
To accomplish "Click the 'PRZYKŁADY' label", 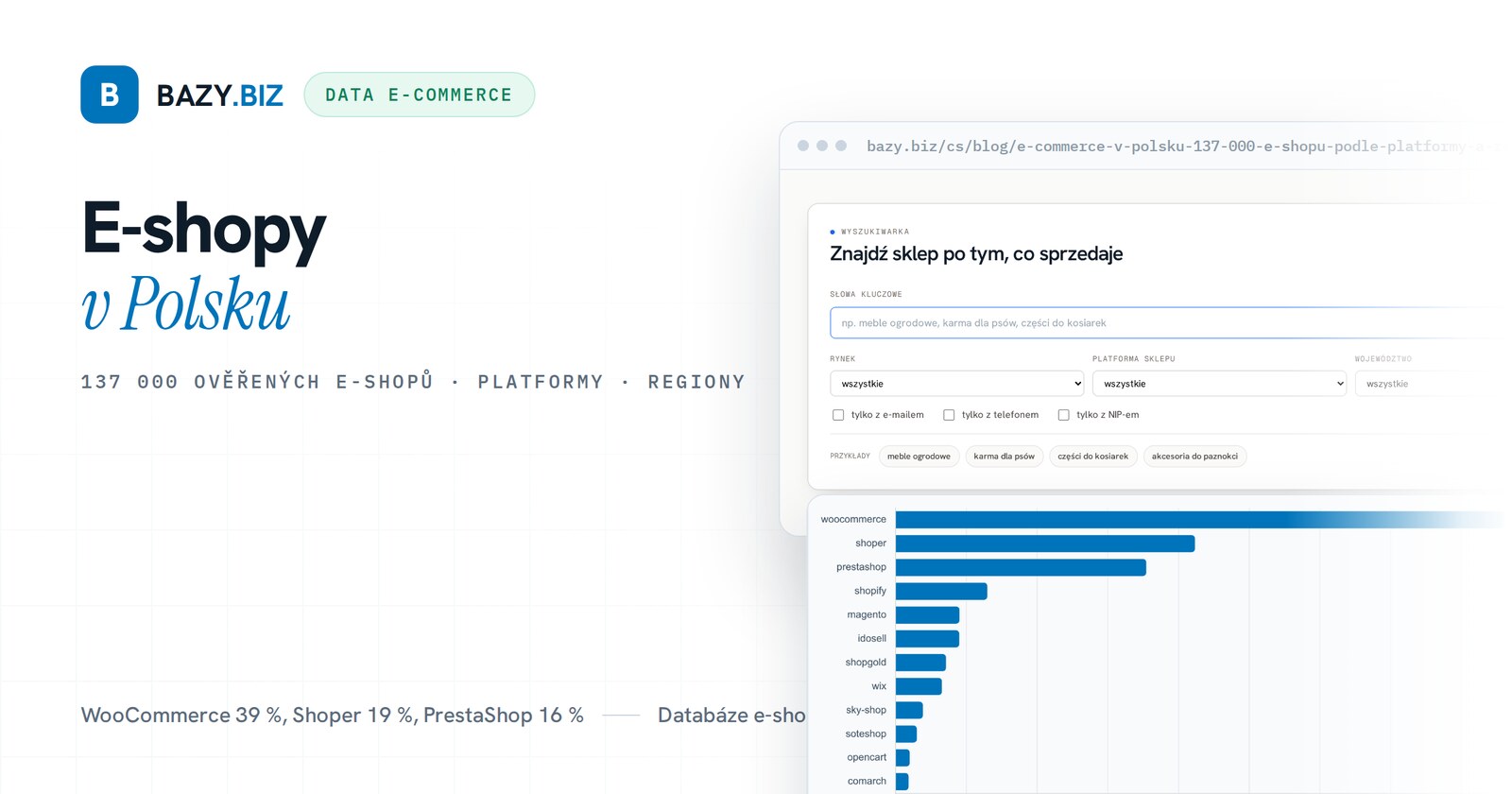I will tap(850, 457).
